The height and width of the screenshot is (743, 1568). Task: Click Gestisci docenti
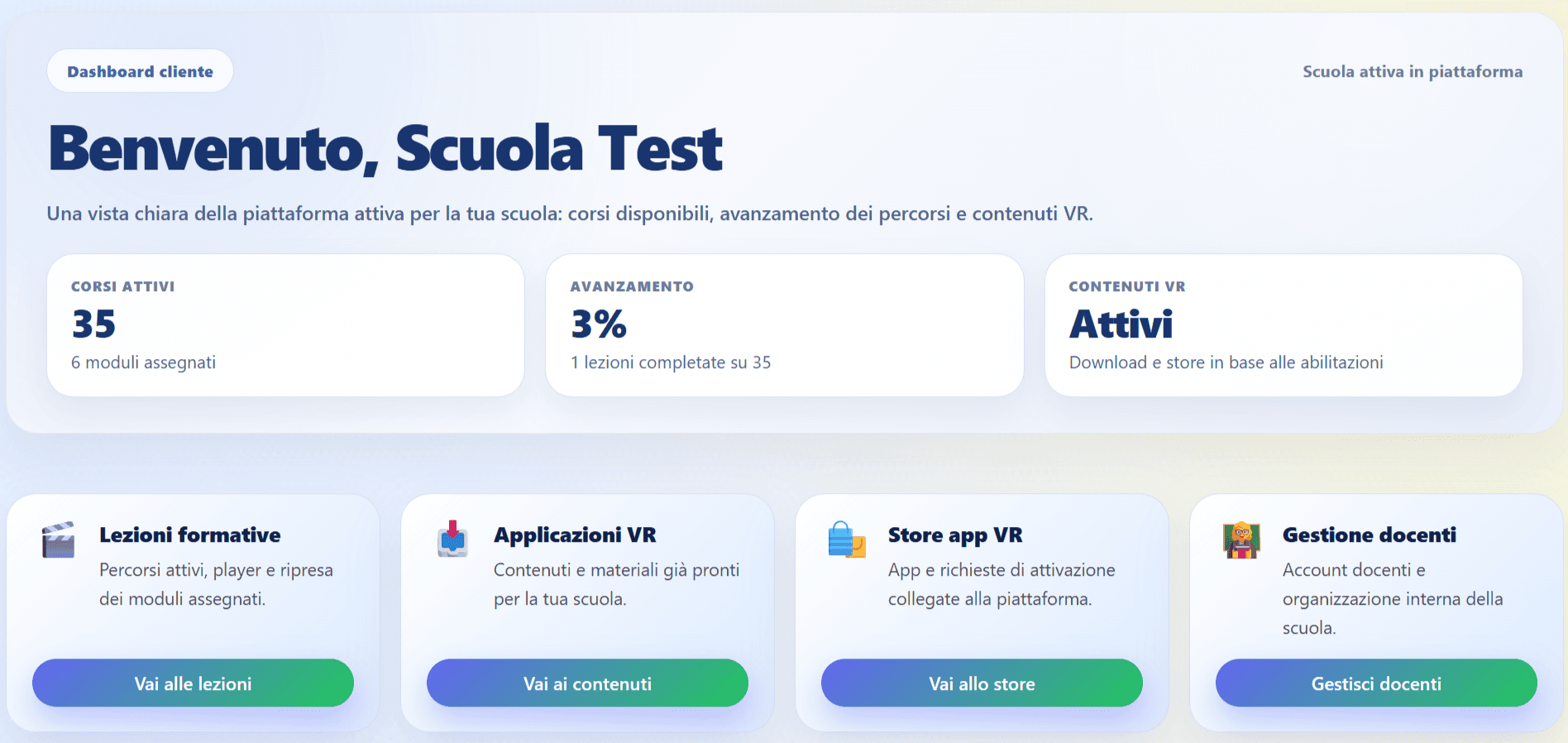(x=1375, y=683)
